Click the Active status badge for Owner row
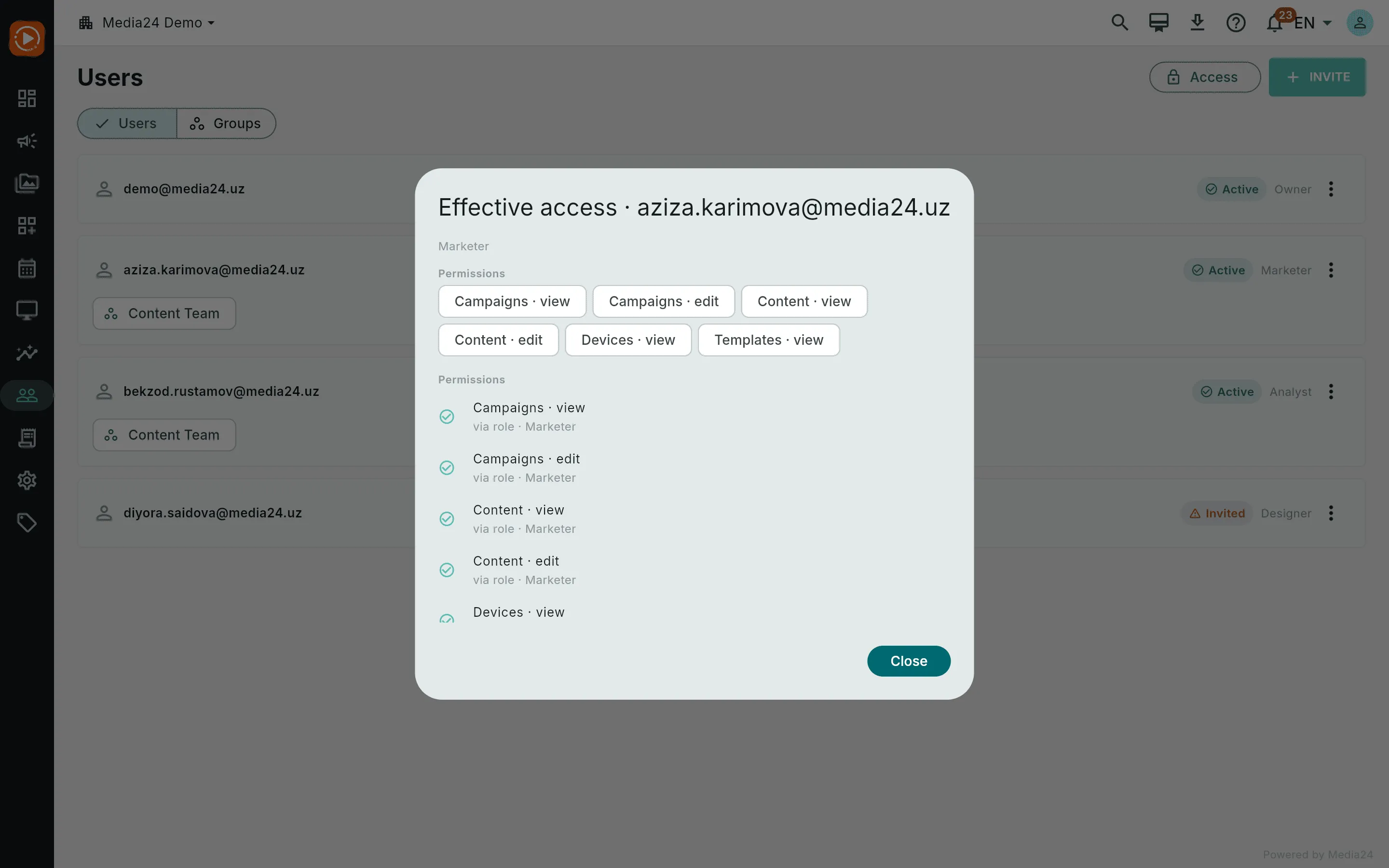This screenshot has width=1389, height=868. [1231, 189]
